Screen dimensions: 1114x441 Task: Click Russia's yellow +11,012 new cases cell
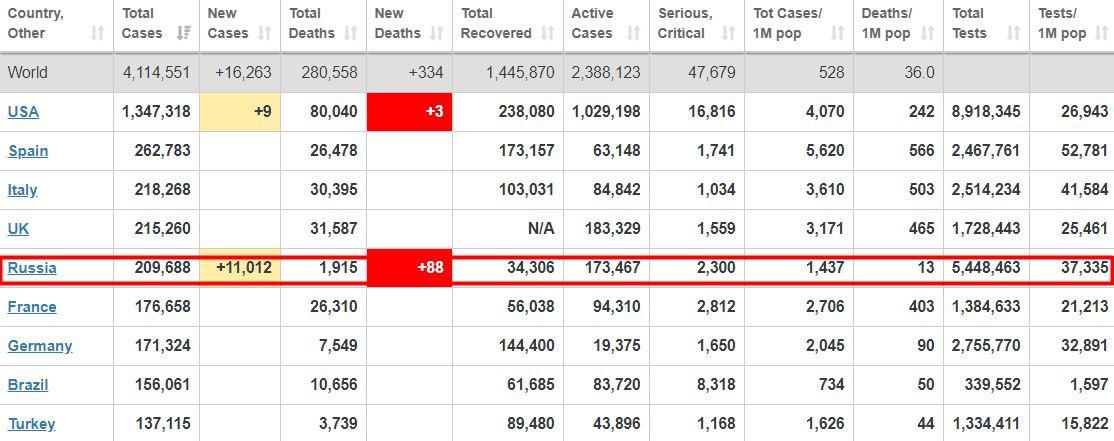(x=240, y=268)
